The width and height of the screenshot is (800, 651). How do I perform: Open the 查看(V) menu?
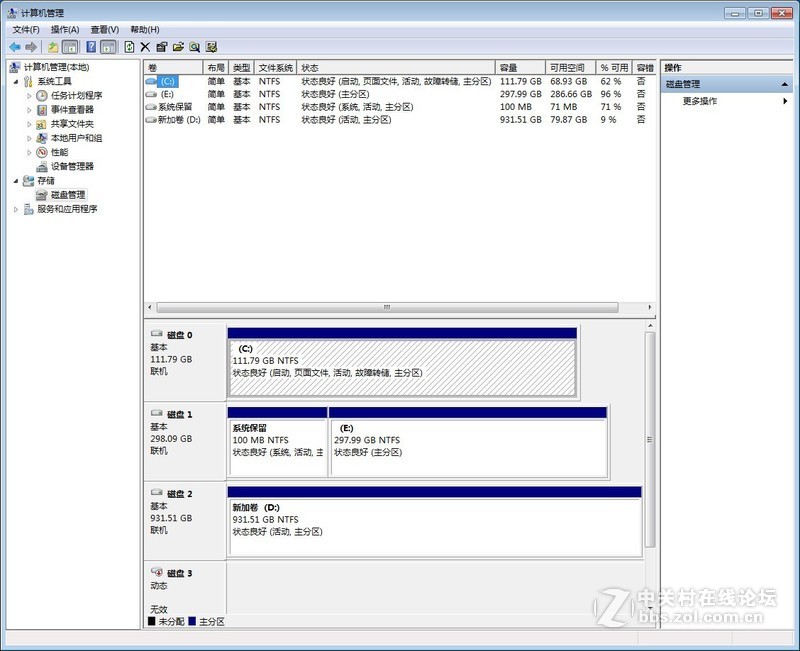(105, 30)
